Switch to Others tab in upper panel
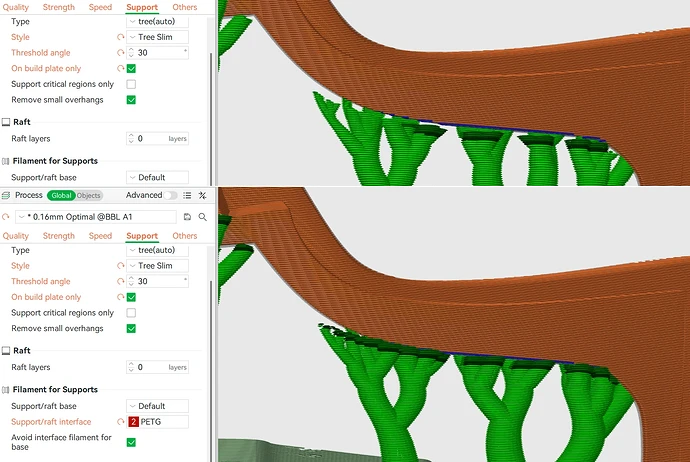The width and height of the screenshot is (690, 462). point(185,7)
